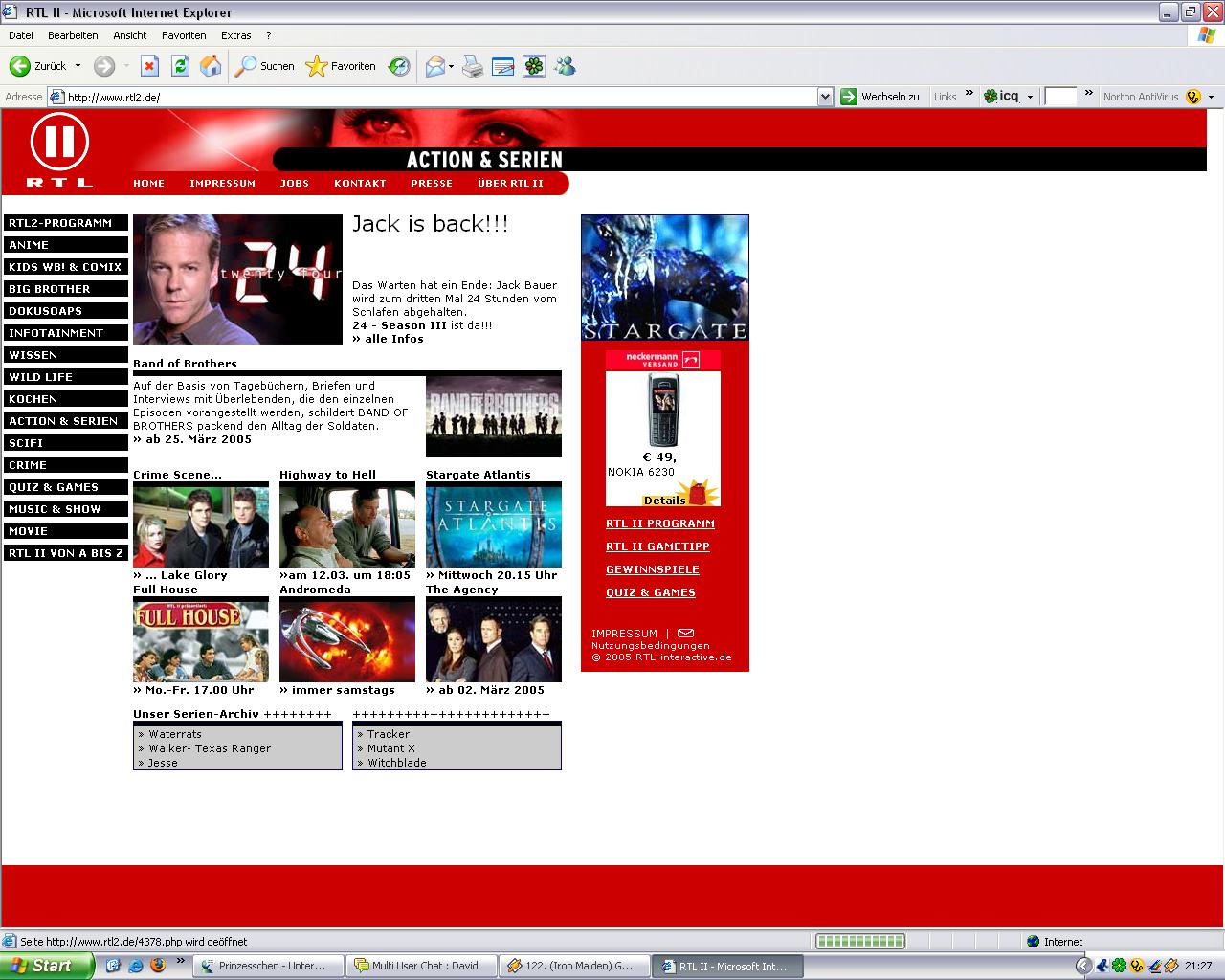
Task: Open the Mail envelope toolbar icon
Action: click(435, 66)
